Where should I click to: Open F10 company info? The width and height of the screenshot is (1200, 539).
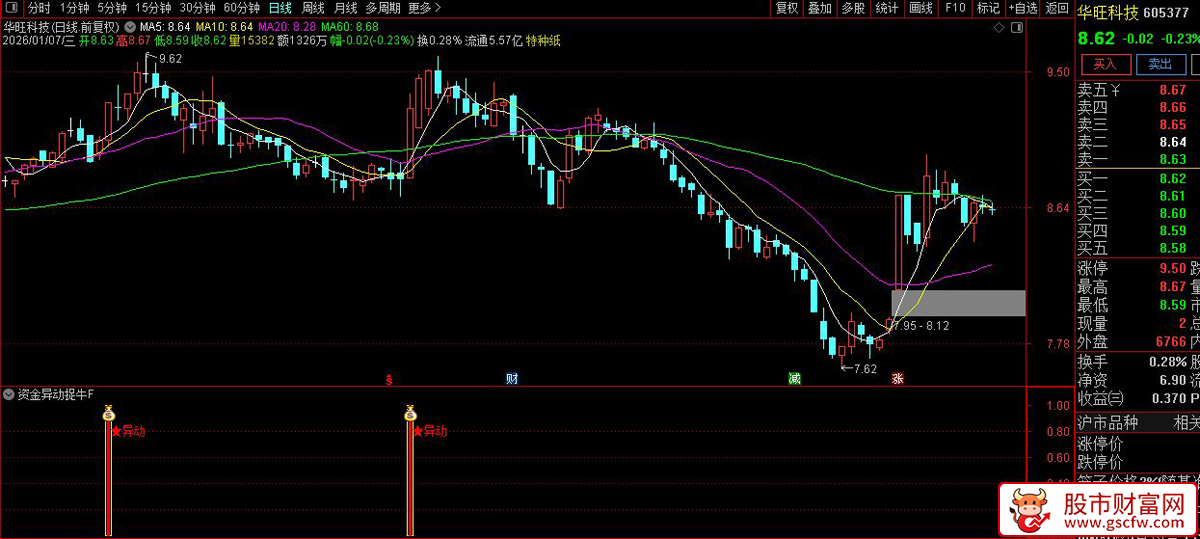(955, 8)
